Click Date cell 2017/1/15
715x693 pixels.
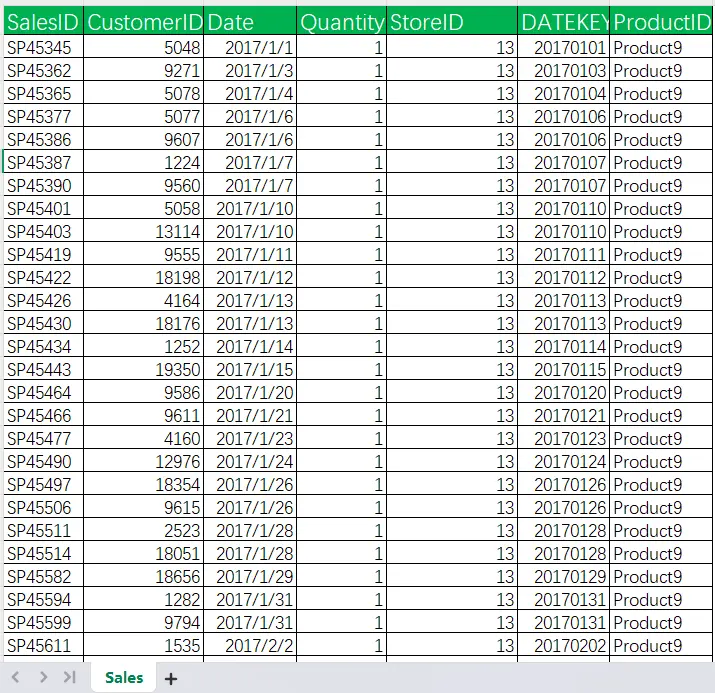(x=250, y=368)
